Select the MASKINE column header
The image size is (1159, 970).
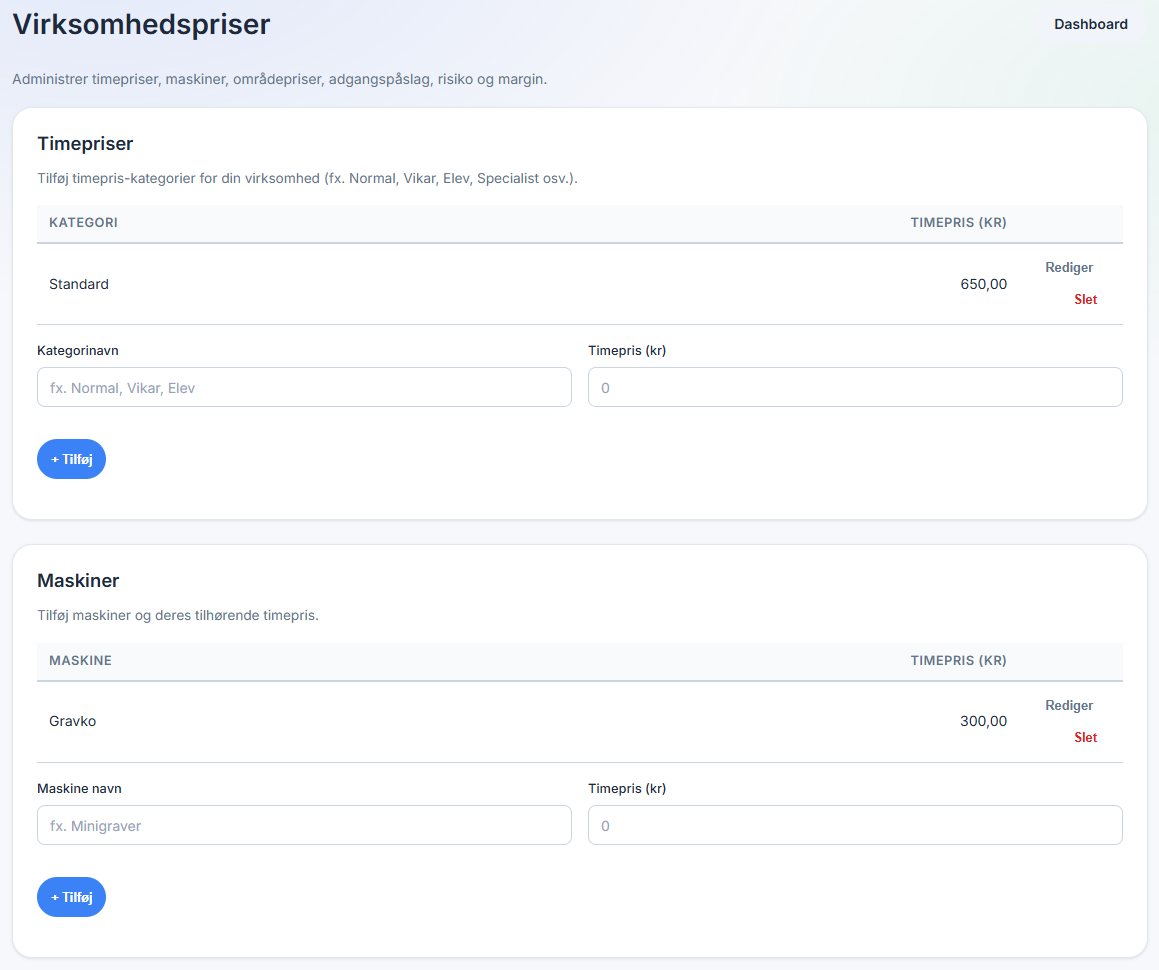(81, 660)
